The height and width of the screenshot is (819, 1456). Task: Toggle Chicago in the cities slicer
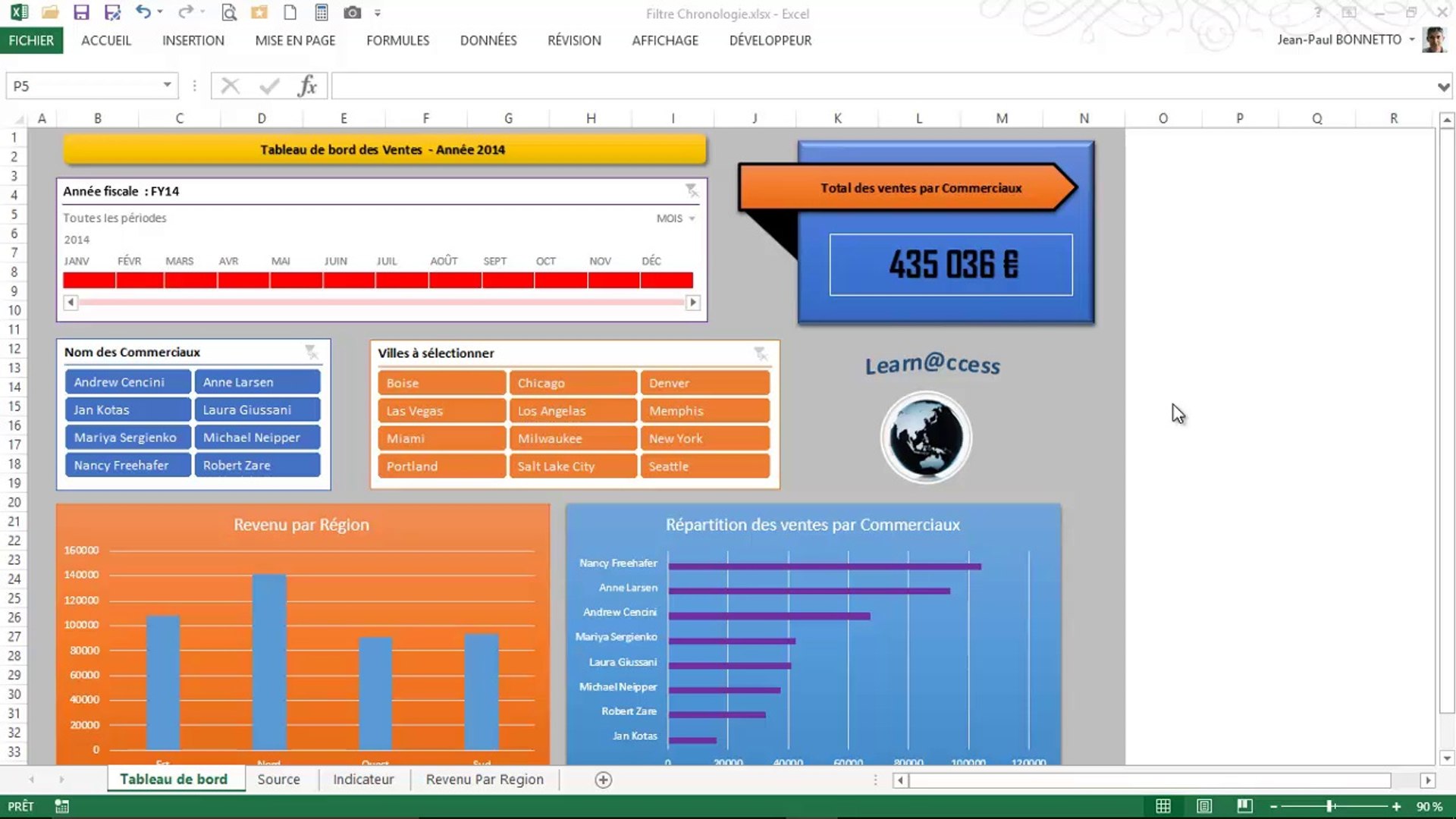[x=572, y=383]
